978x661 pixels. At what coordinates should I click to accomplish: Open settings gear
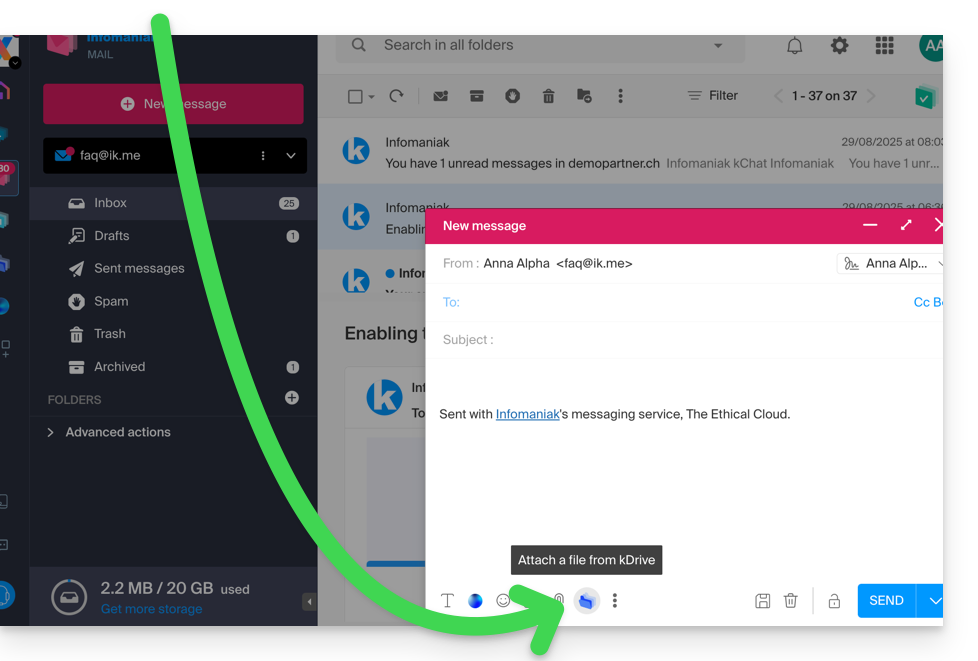click(840, 46)
